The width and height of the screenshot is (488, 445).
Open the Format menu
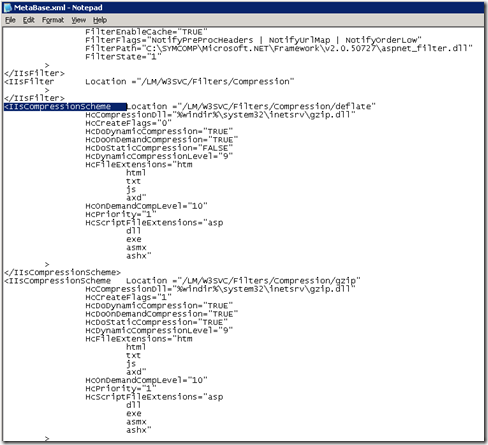(53, 20)
